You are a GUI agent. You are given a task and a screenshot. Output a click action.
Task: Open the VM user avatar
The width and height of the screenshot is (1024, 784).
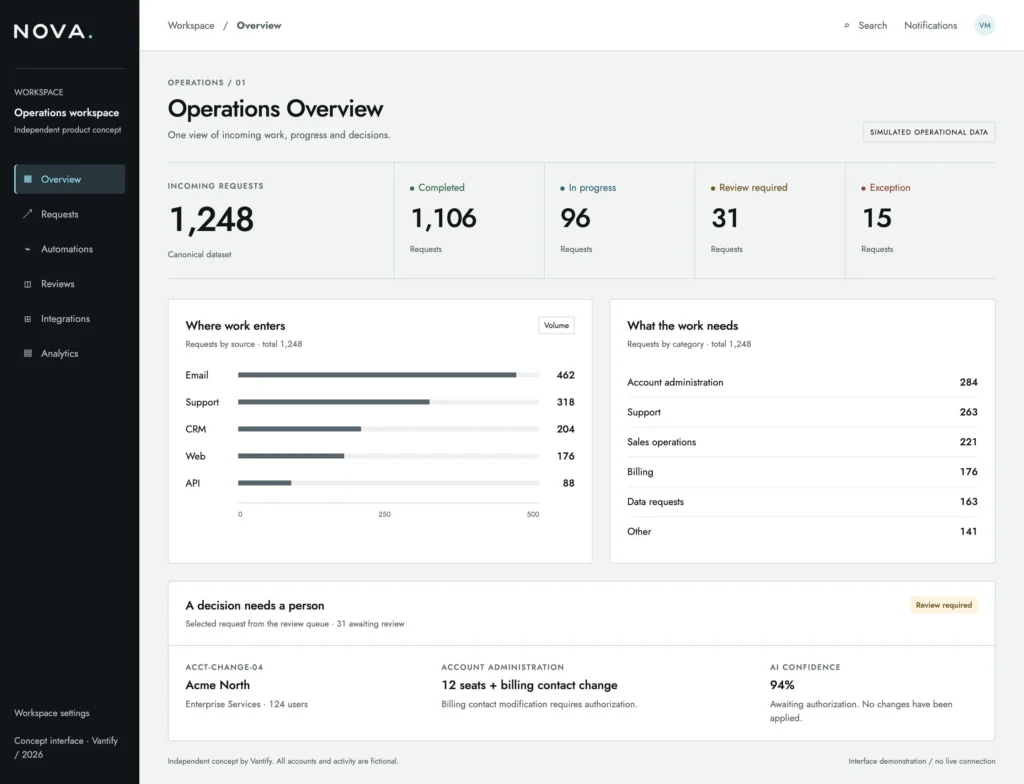(985, 25)
